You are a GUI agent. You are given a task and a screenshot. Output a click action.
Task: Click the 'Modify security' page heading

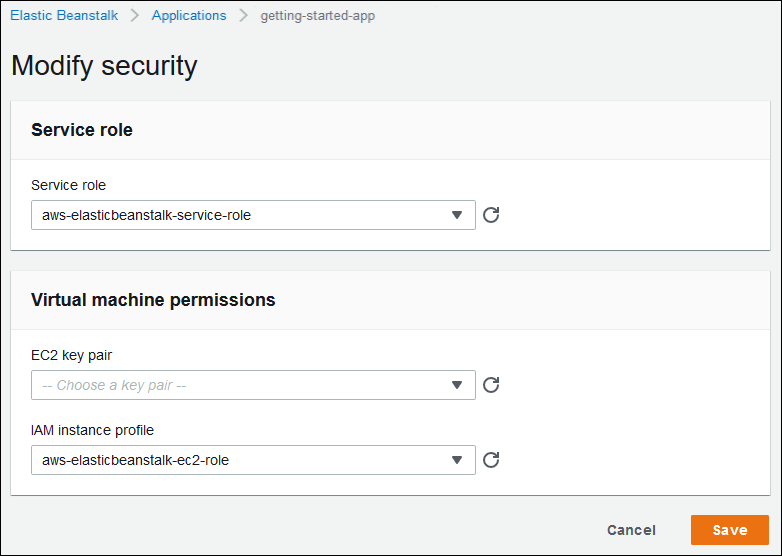click(x=104, y=66)
